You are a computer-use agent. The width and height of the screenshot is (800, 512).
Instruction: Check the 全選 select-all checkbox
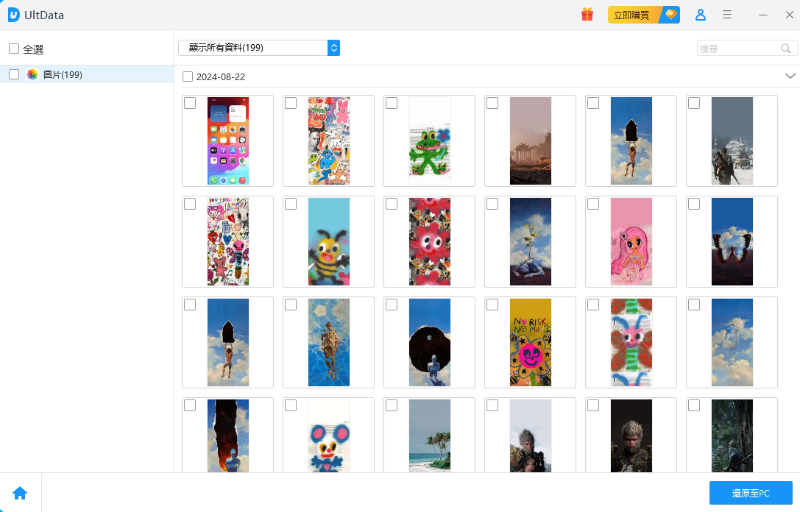pyautogui.click(x=14, y=48)
